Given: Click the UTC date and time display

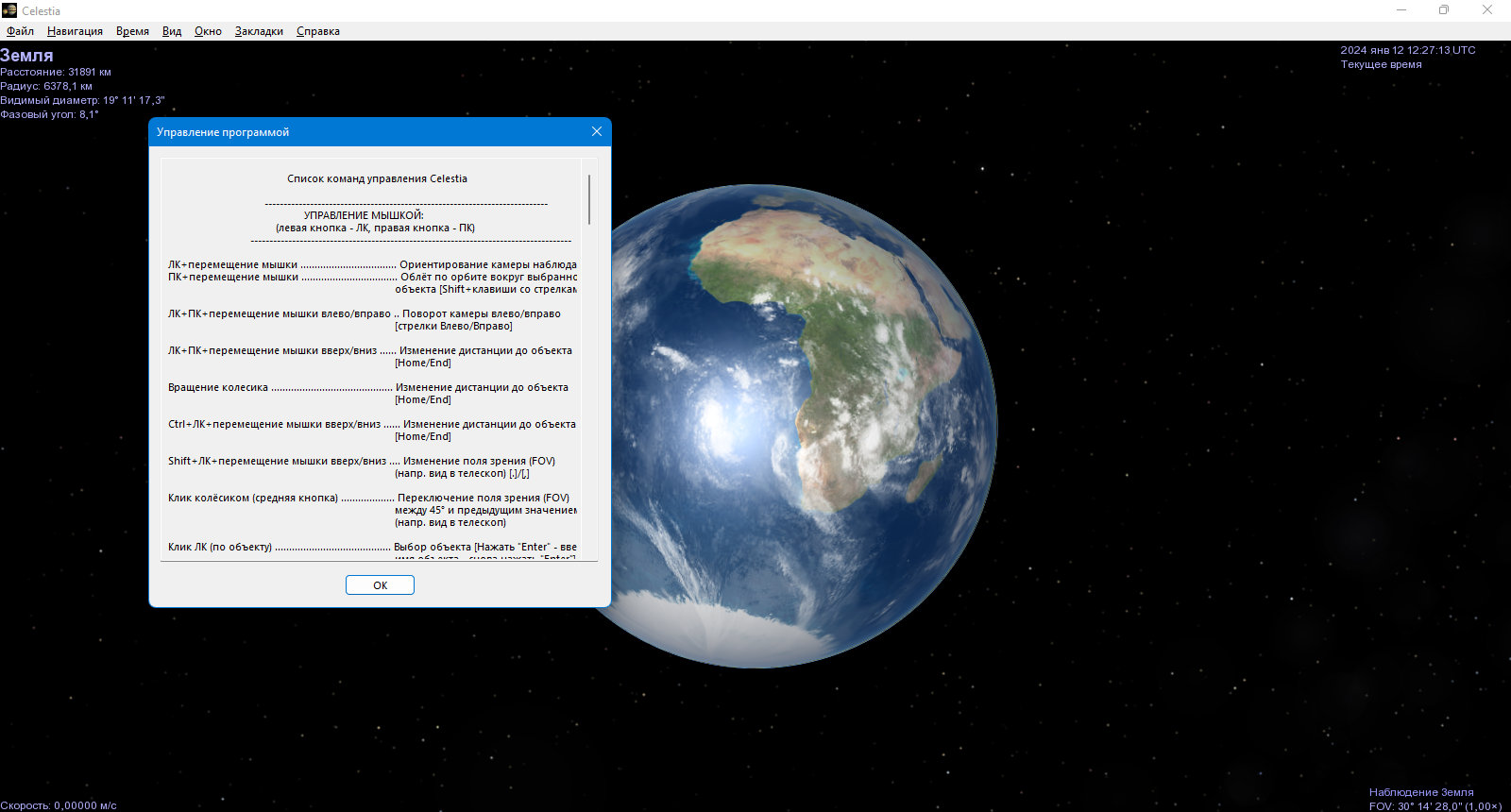Looking at the screenshot, I should (x=1407, y=50).
